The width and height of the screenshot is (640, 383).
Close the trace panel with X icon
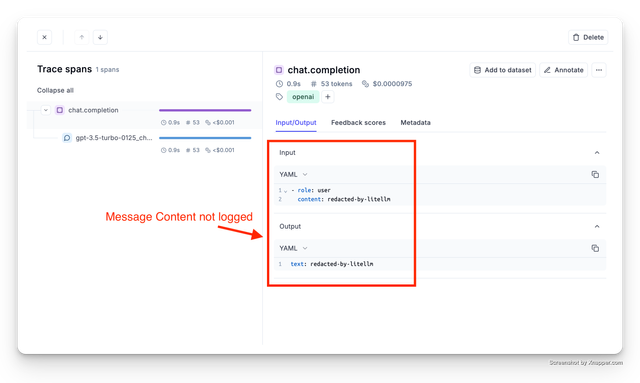click(44, 37)
